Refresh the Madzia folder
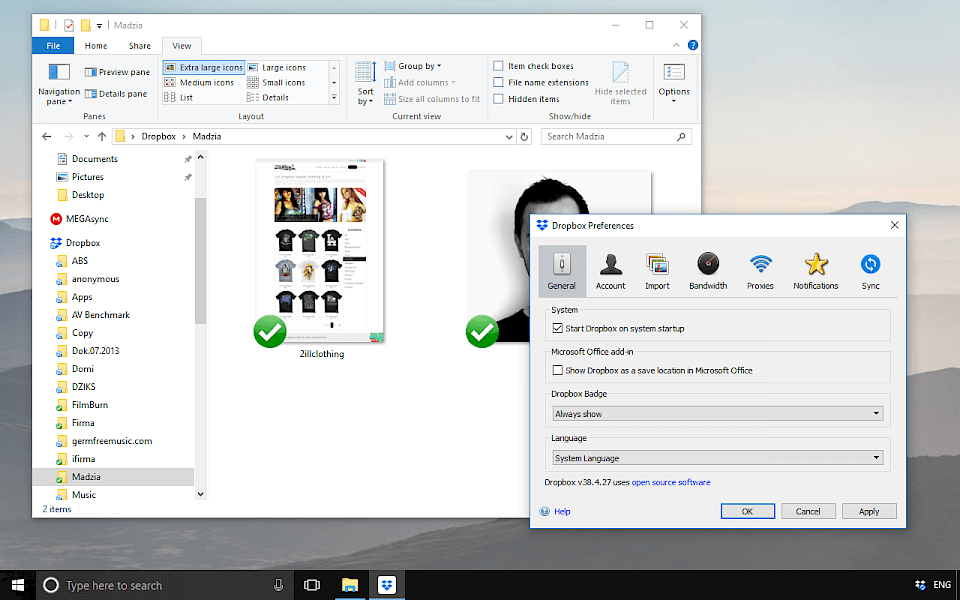The height and width of the screenshot is (600, 960). pos(524,137)
